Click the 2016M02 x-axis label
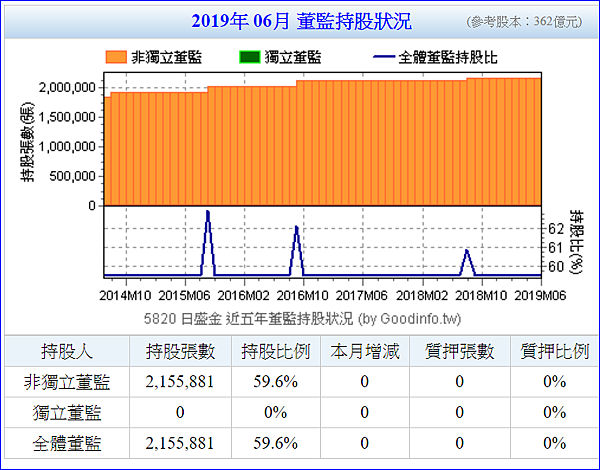600x470 pixels. tap(244, 295)
